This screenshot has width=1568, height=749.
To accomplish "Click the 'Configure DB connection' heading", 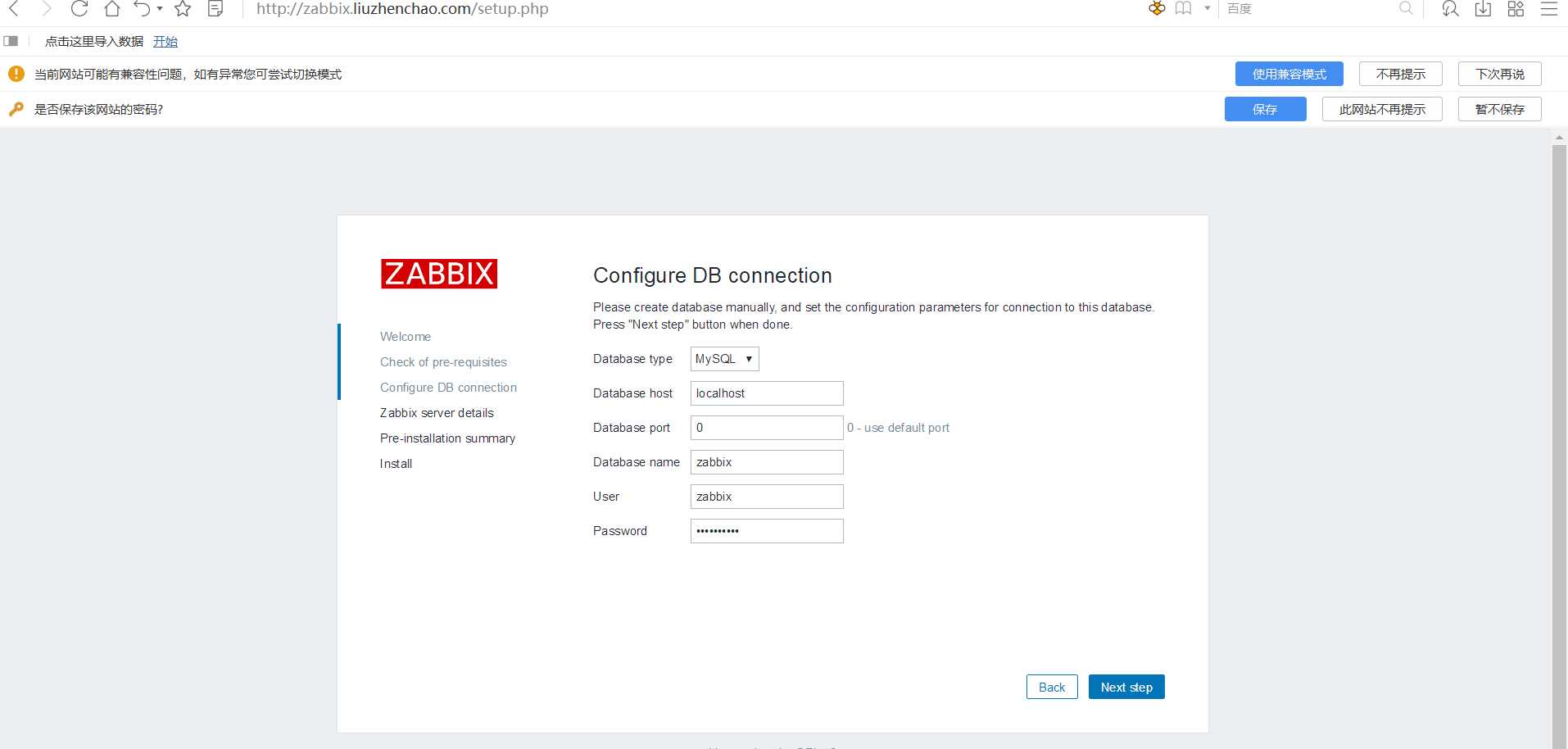I will pos(712,275).
